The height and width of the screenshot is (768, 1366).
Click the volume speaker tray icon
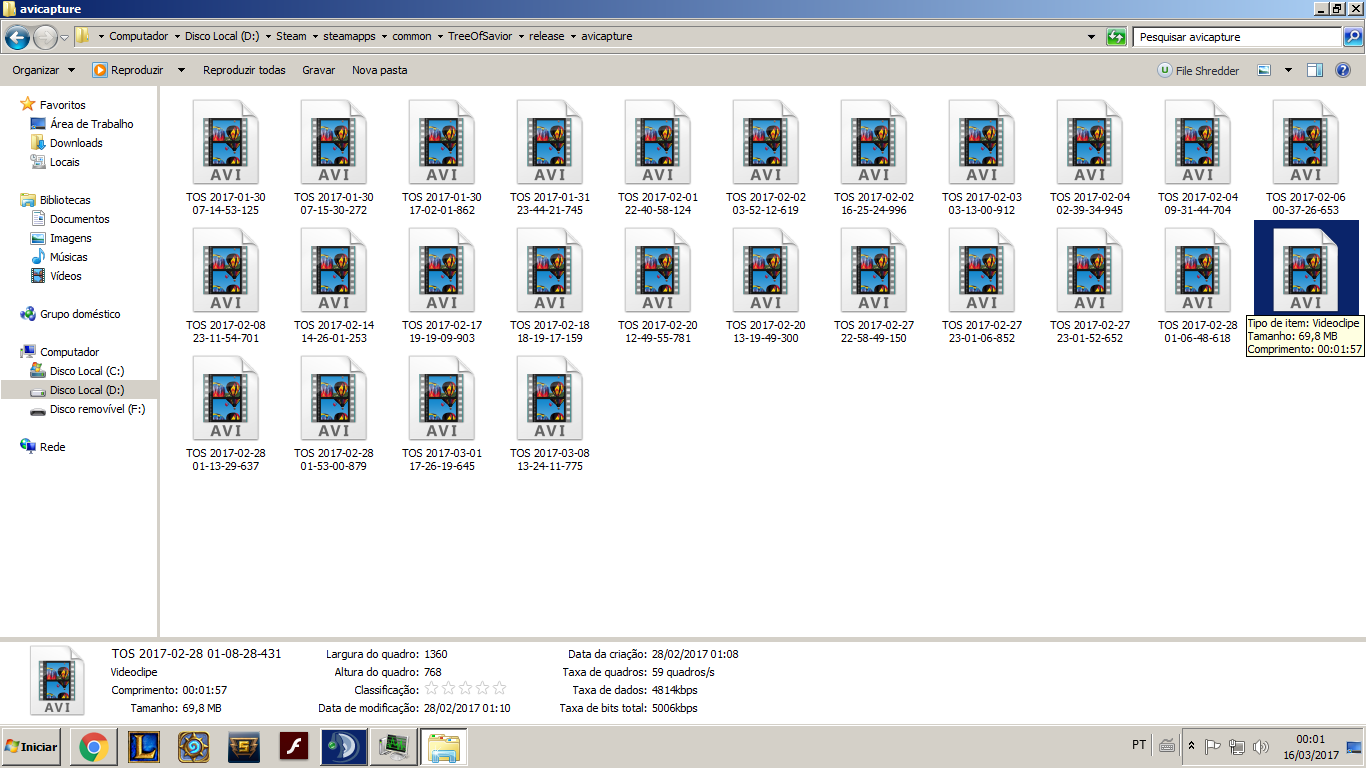(x=1260, y=746)
